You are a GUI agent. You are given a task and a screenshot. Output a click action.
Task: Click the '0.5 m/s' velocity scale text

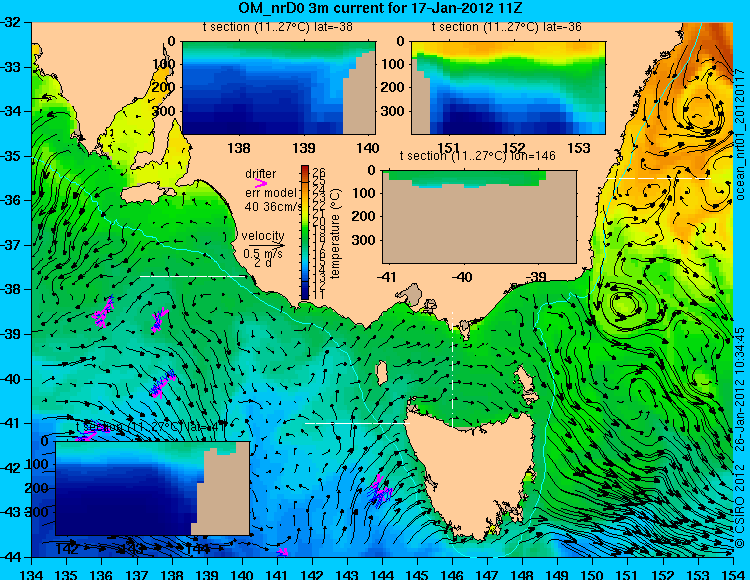click(x=263, y=253)
